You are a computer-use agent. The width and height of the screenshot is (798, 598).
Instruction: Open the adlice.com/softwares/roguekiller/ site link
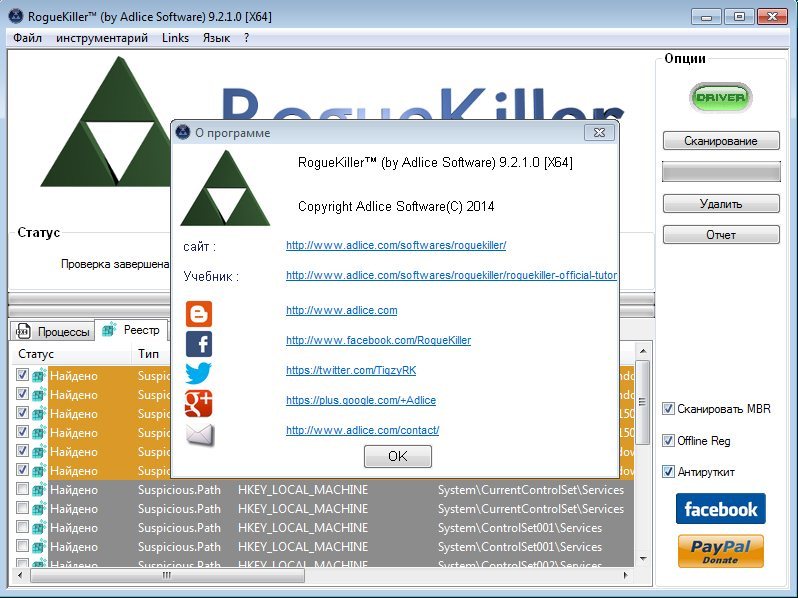pos(396,245)
